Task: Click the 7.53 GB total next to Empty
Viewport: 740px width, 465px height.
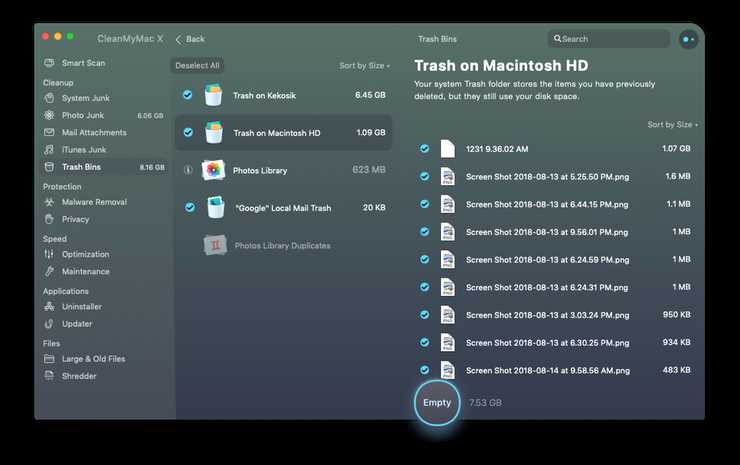Action: pos(485,403)
